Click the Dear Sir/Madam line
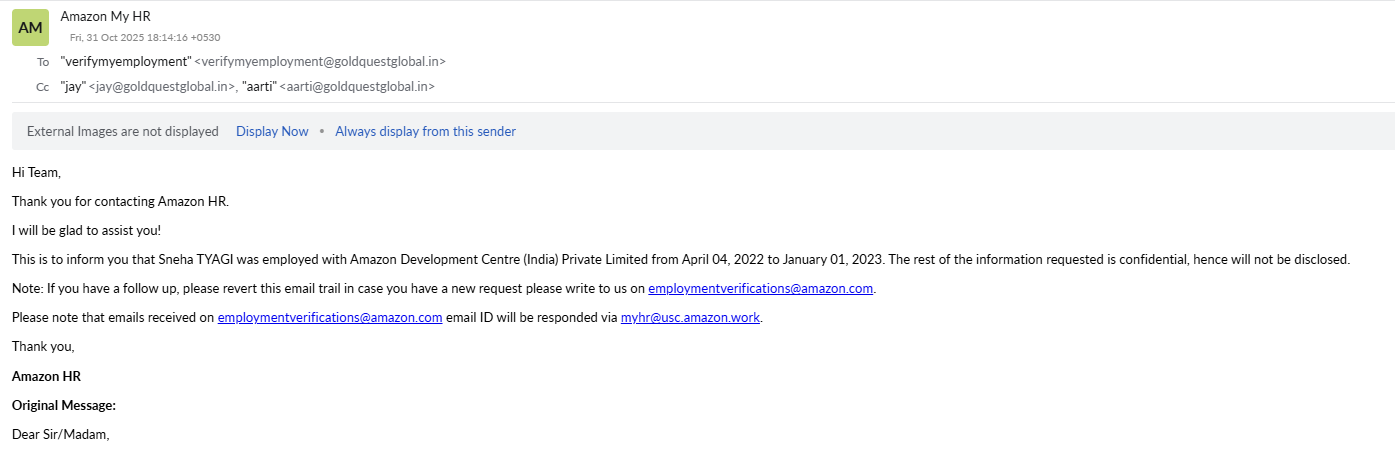1395x452 pixels. [60, 434]
